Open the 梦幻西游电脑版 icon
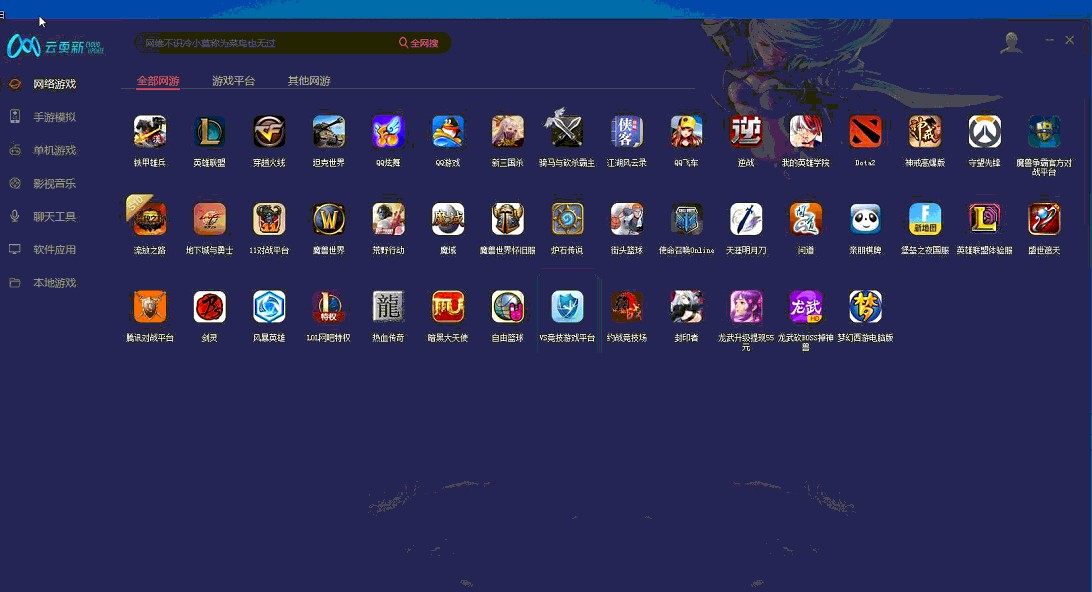 [x=865, y=307]
